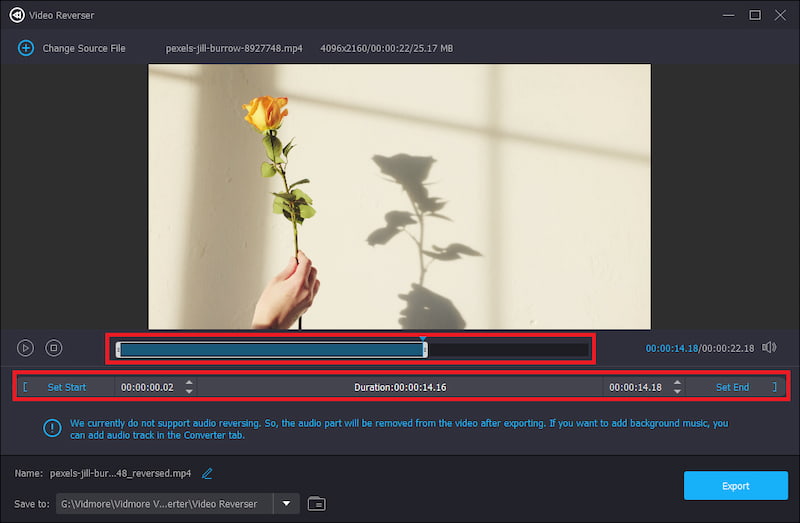800x523 pixels.
Task: Click the right trim handle on timeline
Action: pos(425,350)
